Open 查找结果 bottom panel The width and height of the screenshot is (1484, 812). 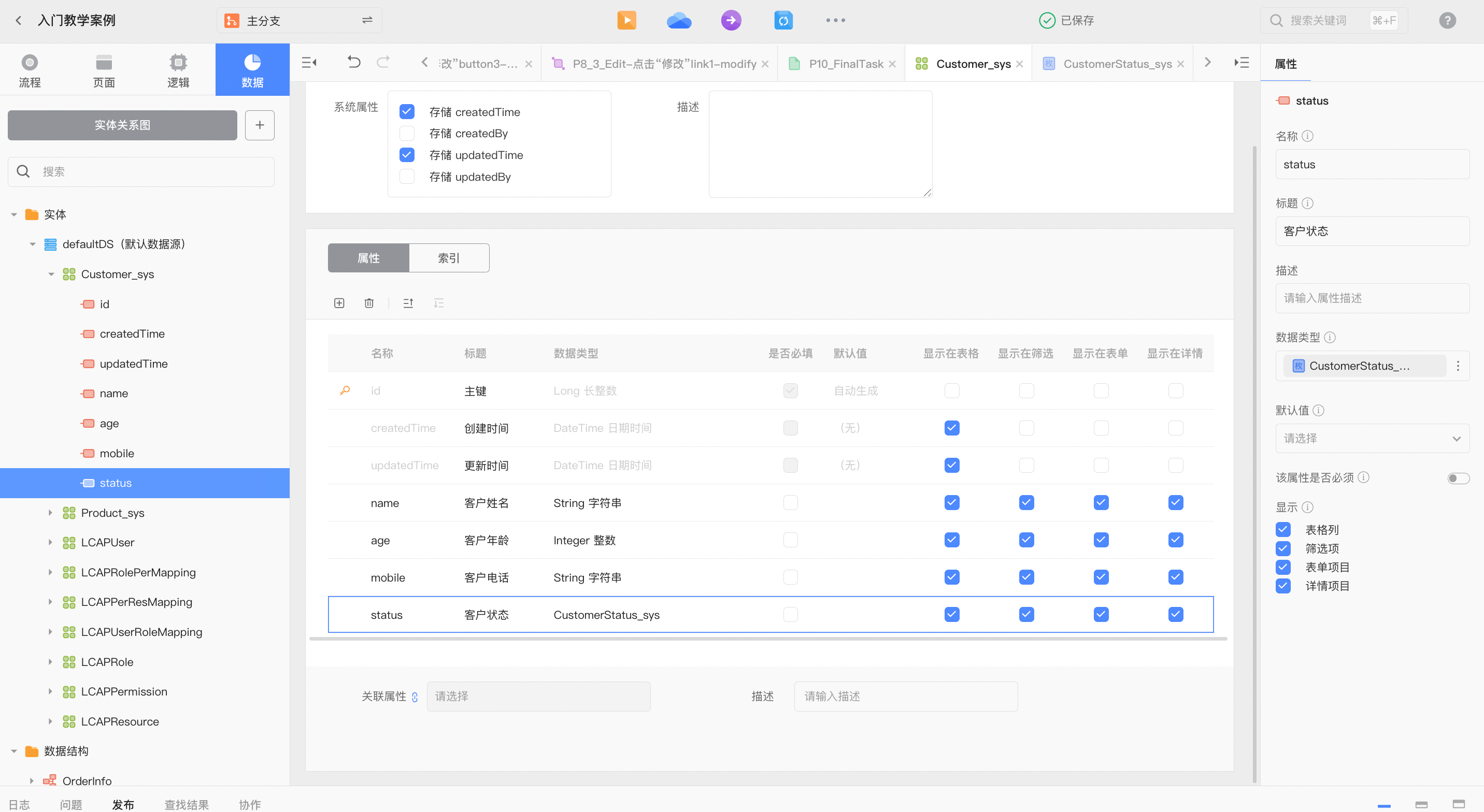[x=186, y=805]
